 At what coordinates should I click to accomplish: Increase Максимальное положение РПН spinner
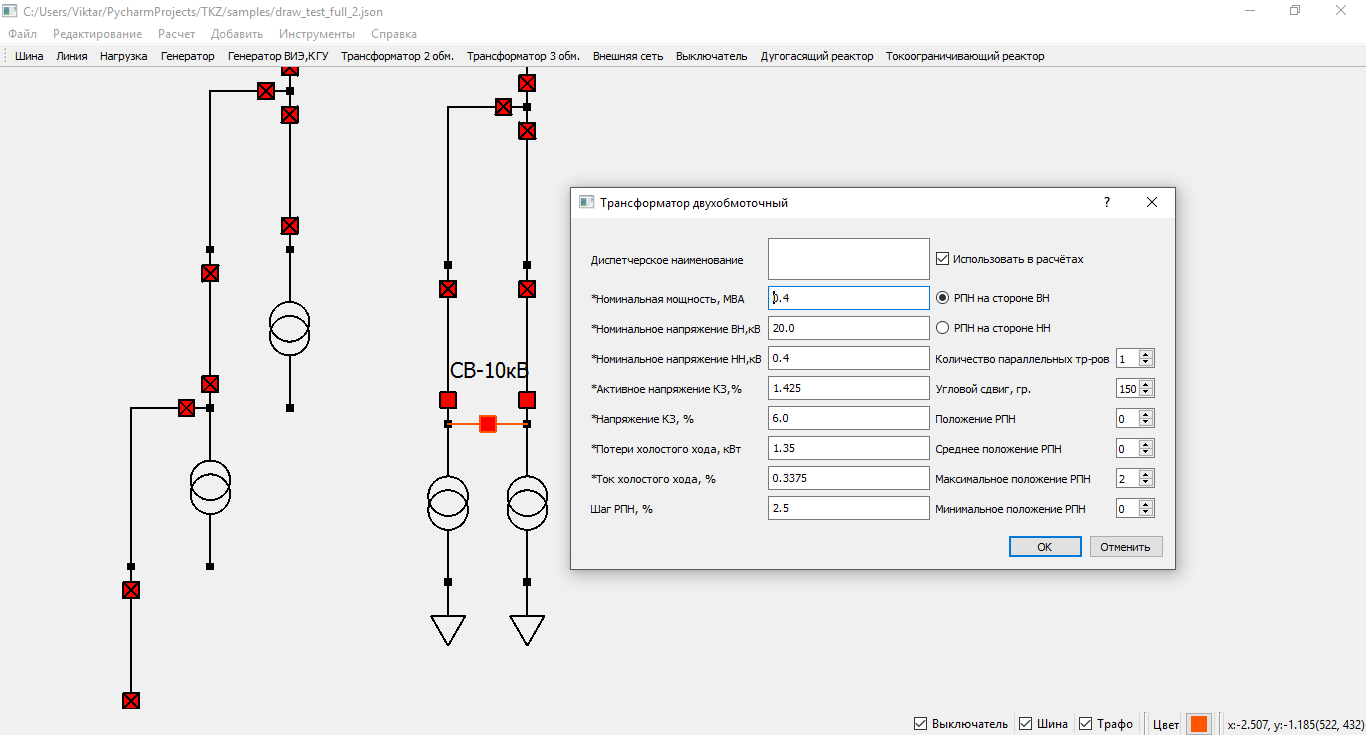1146,474
